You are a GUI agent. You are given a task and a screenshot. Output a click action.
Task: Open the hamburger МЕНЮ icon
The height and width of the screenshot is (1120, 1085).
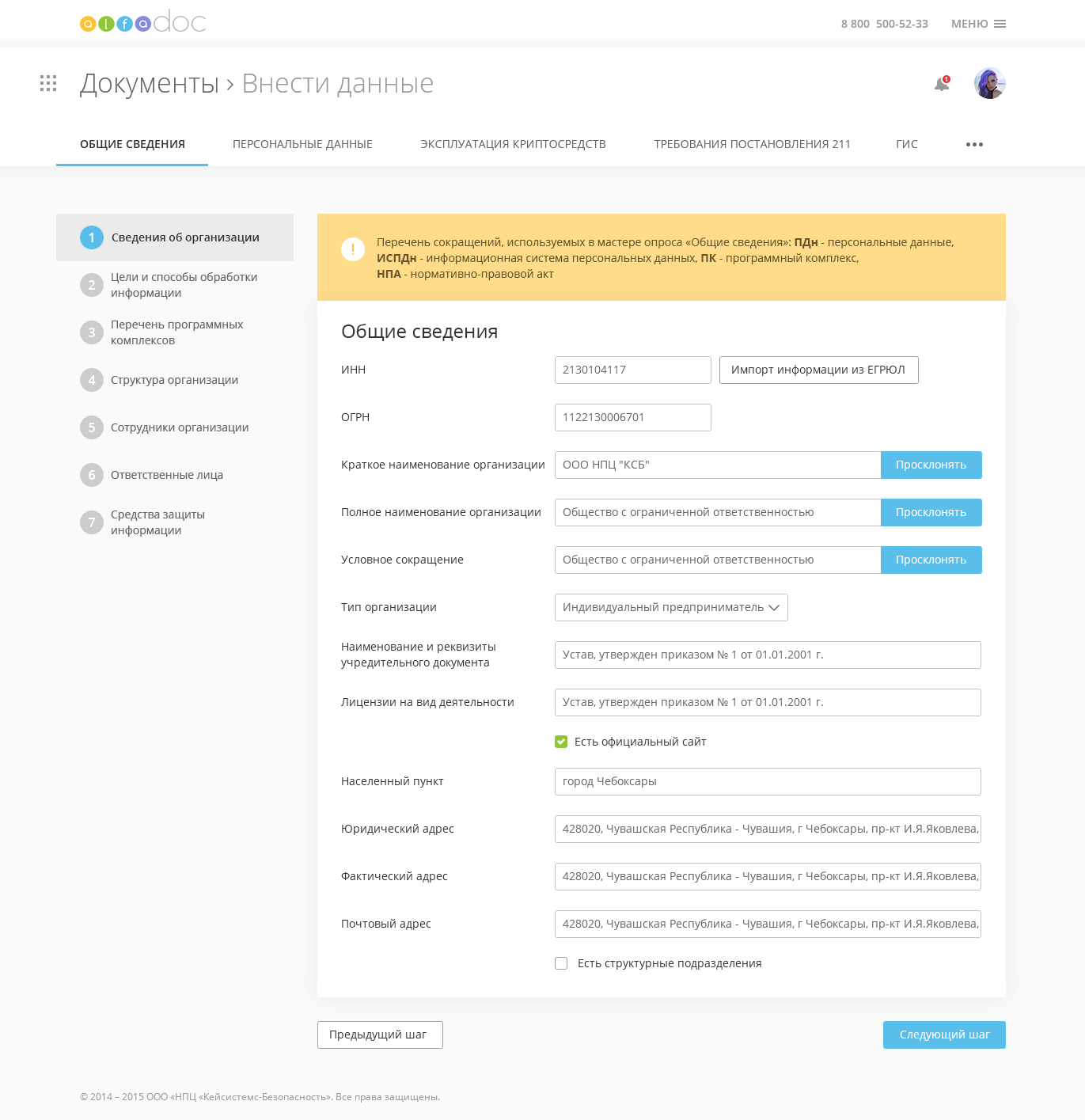pos(1000,24)
